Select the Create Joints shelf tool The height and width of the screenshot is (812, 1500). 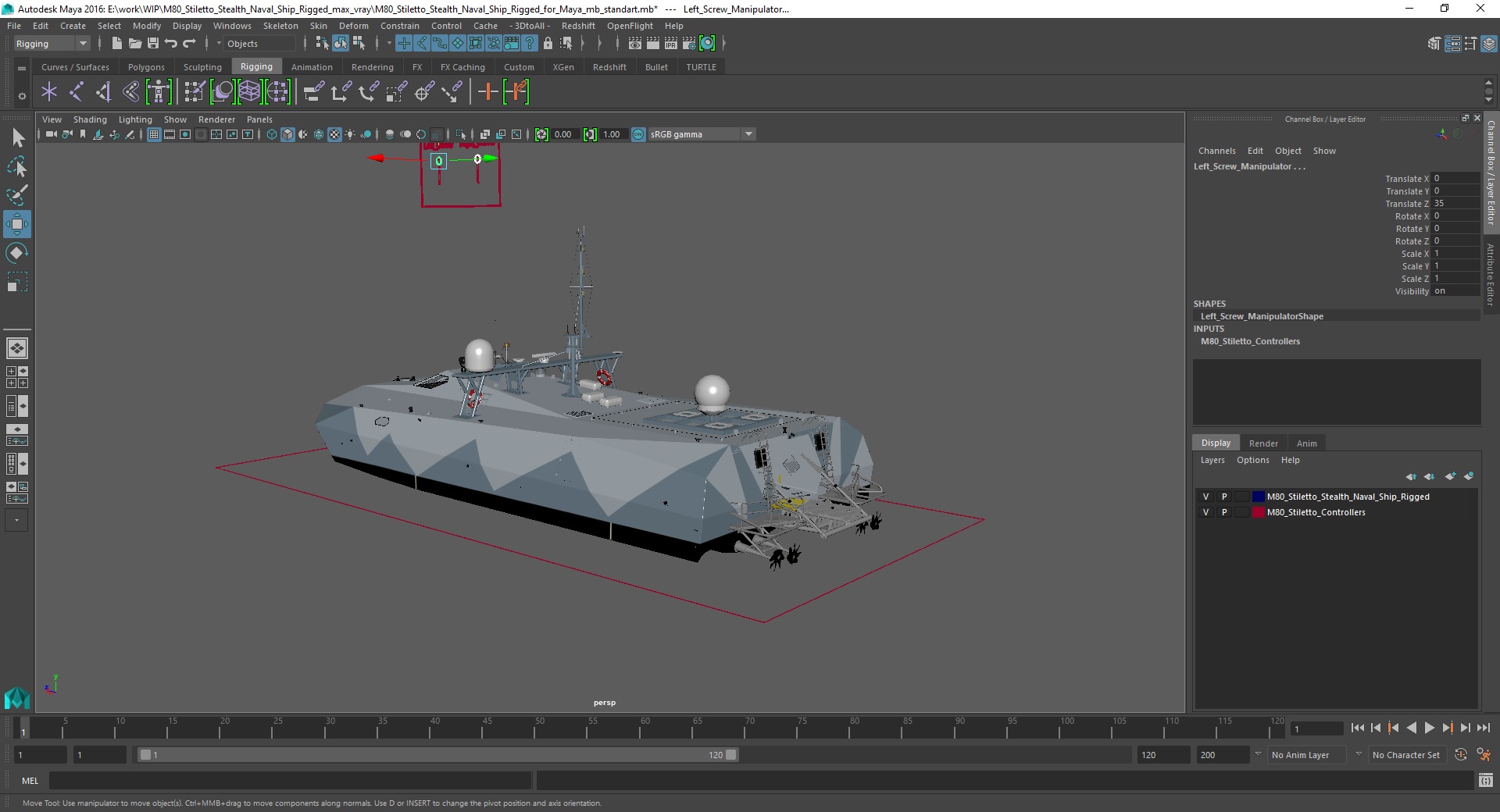[76, 92]
